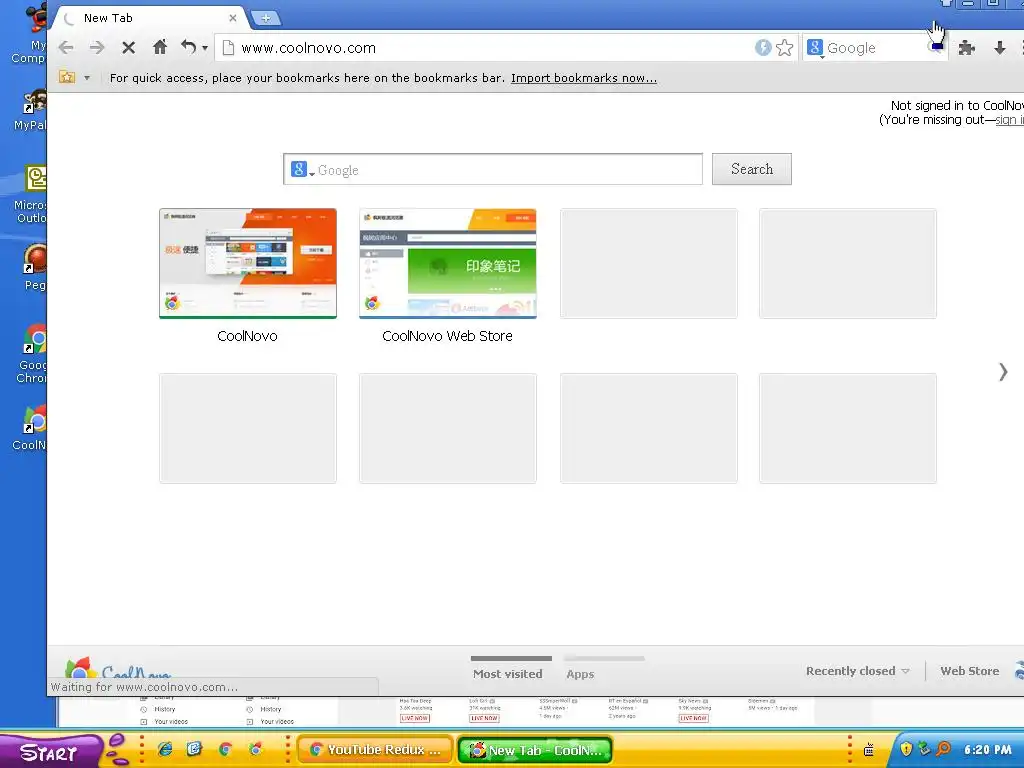
Task: Select the CoolNovo desktop shortcut
Action: pos(31,428)
